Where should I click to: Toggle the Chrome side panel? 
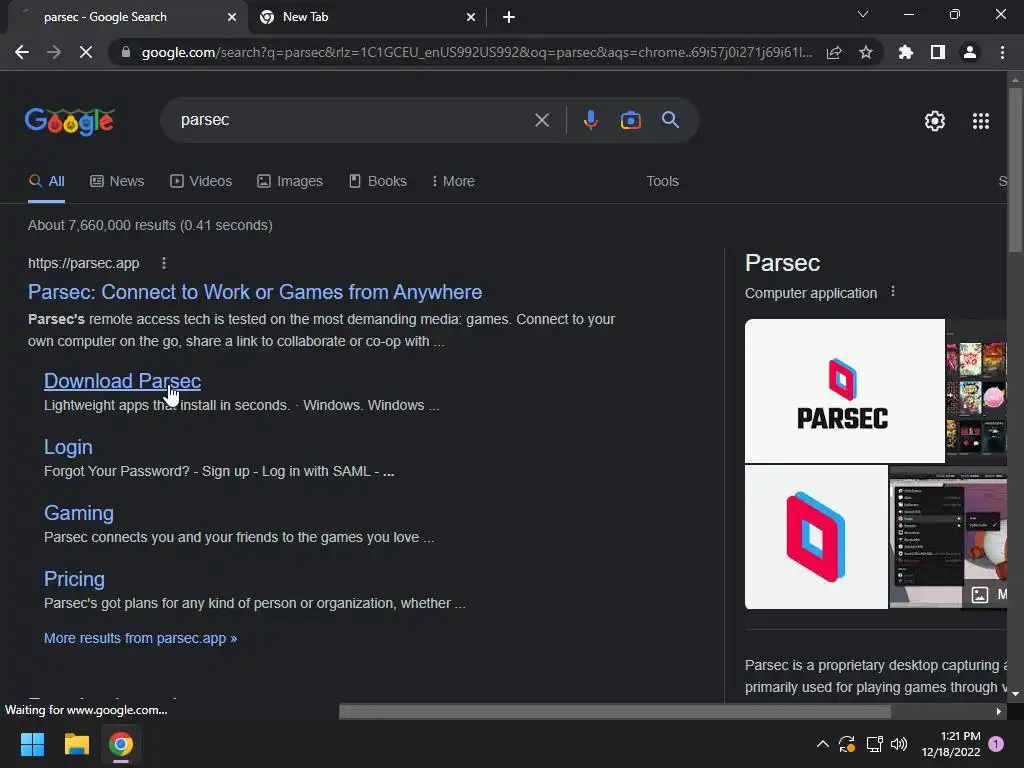point(938,52)
